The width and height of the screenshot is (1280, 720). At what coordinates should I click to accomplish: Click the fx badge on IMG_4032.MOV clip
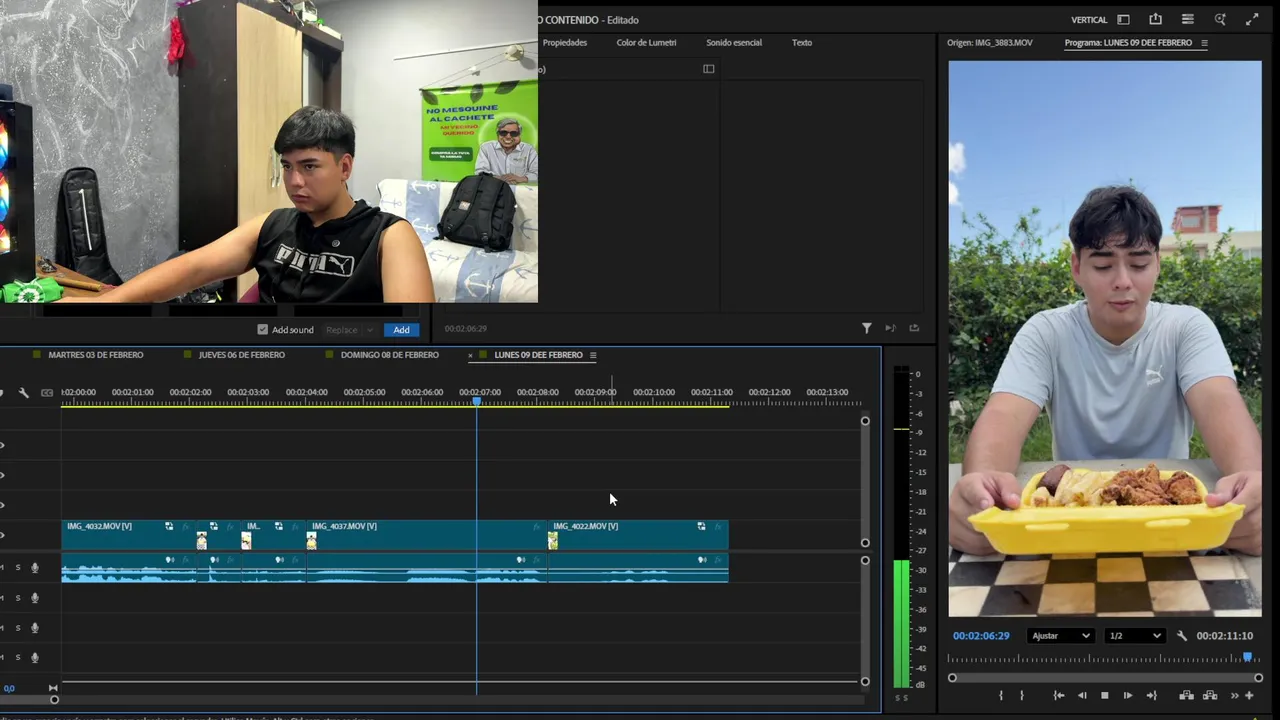pyautogui.click(x=184, y=527)
